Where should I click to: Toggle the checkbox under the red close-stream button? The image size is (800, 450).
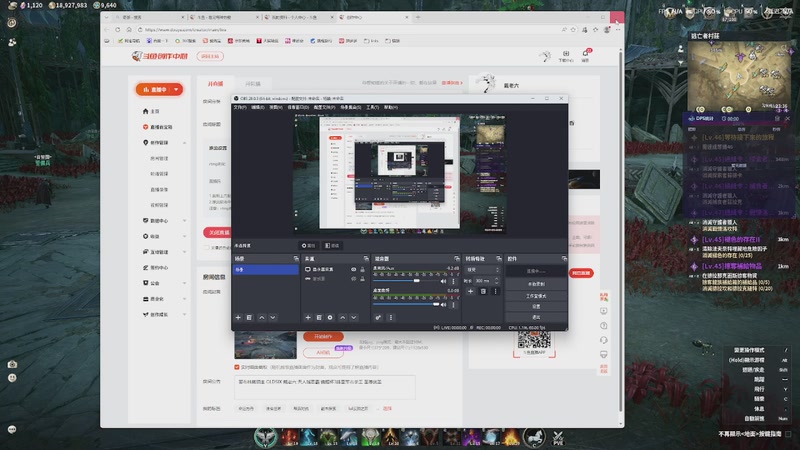[207, 247]
